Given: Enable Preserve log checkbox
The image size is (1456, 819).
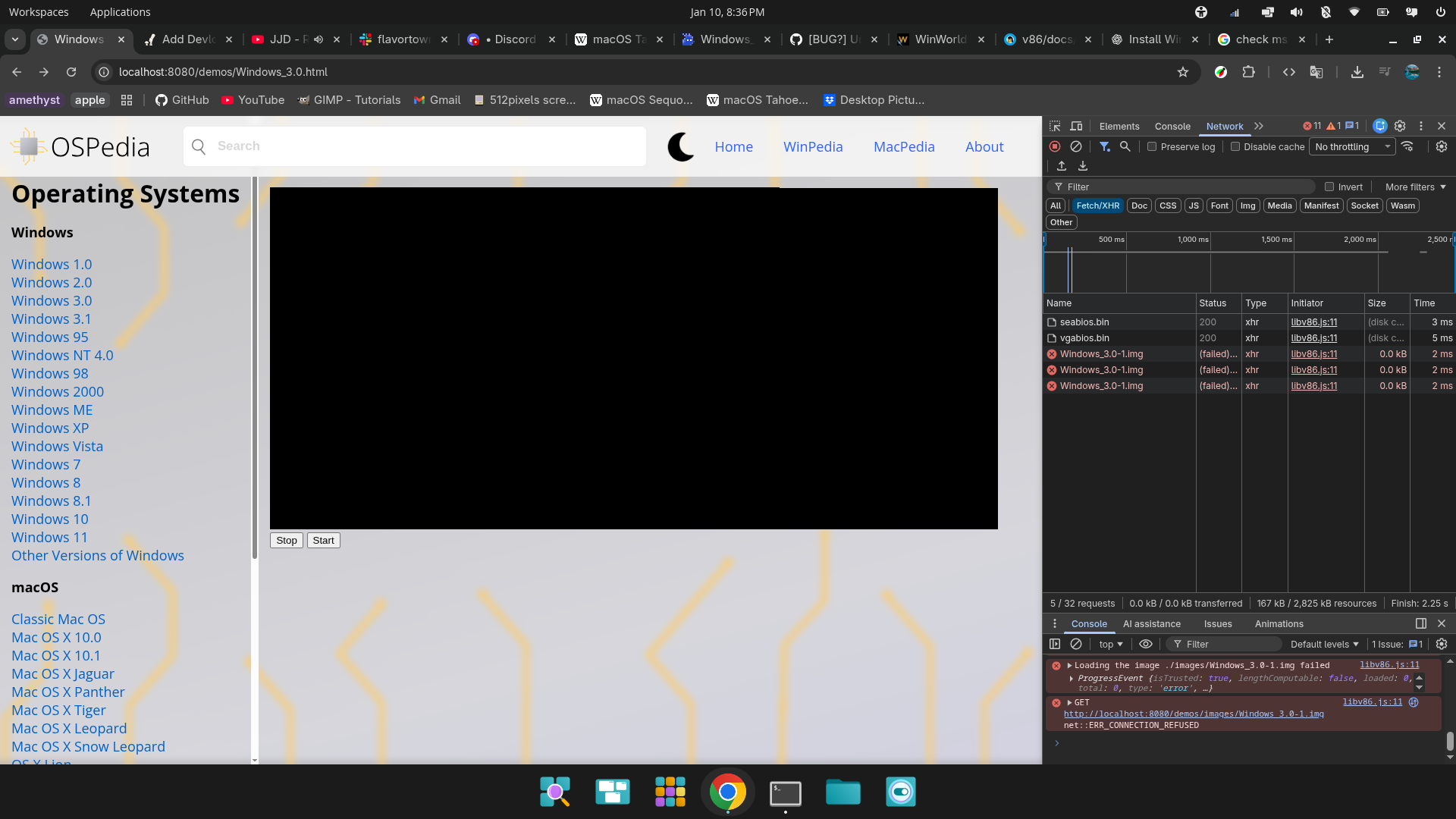Looking at the screenshot, I should 1152,146.
